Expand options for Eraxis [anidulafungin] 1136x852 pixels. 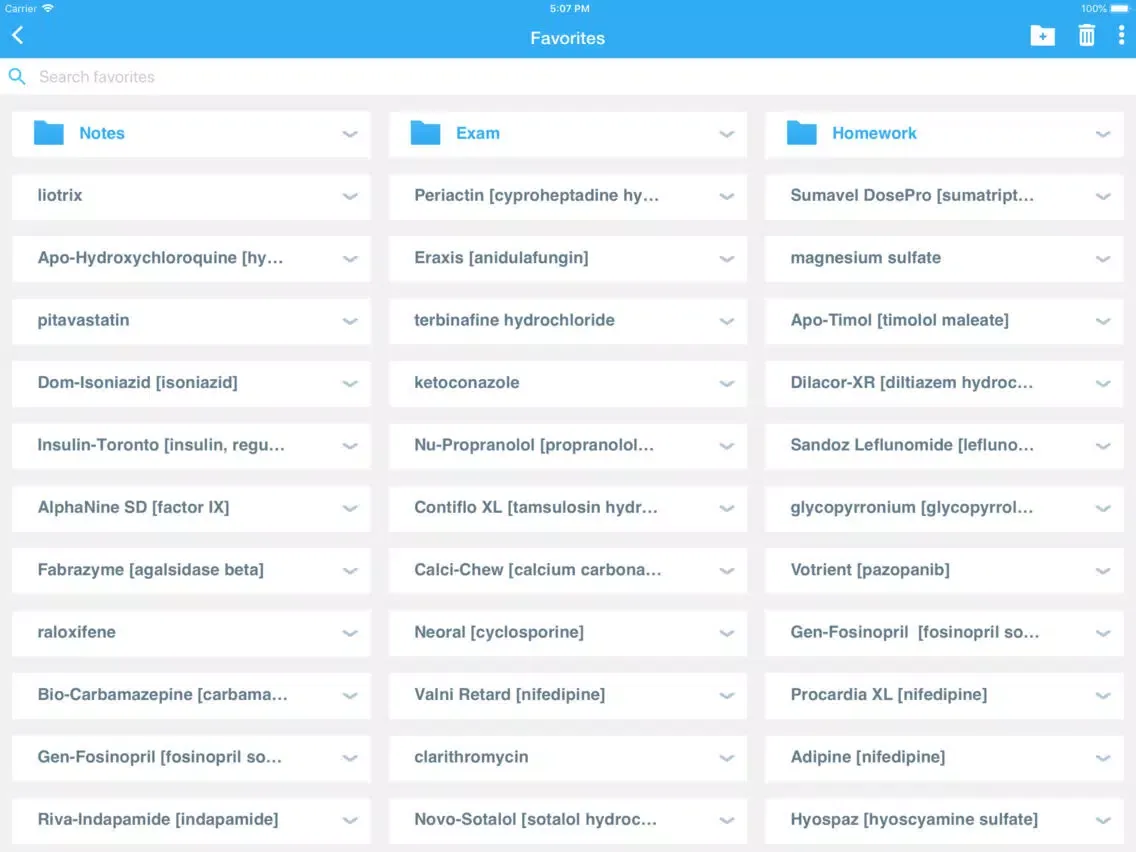click(x=727, y=259)
